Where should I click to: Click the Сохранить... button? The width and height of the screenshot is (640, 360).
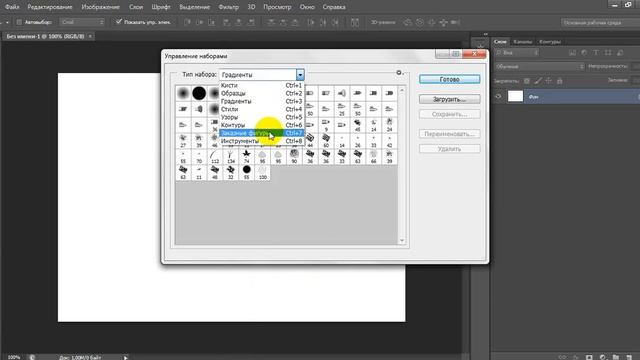click(449, 114)
